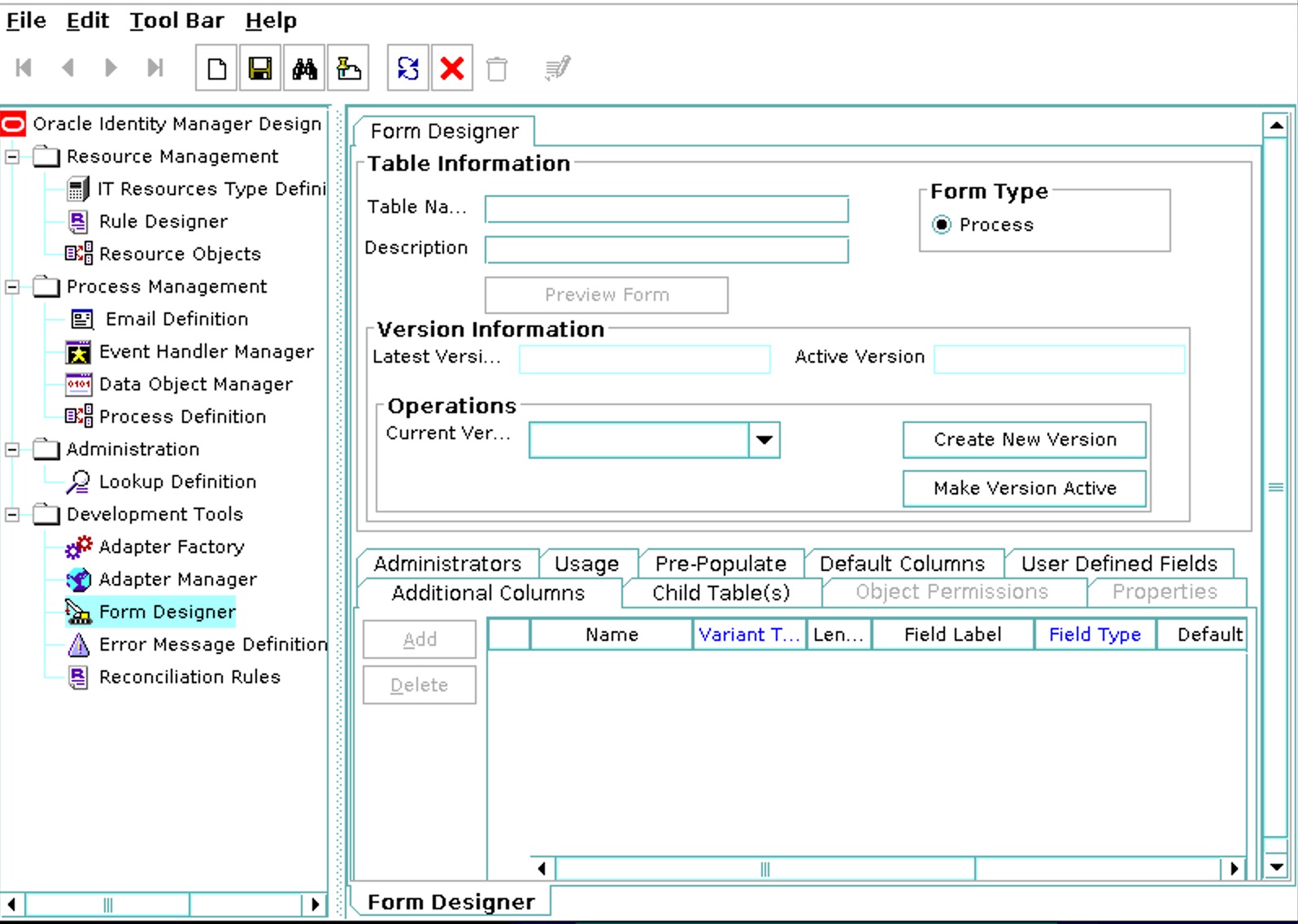Image resolution: width=1298 pixels, height=924 pixels.
Task: Click the Error Message Definition triangle icon
Action: pyautogui.click(x=79, y=645)
